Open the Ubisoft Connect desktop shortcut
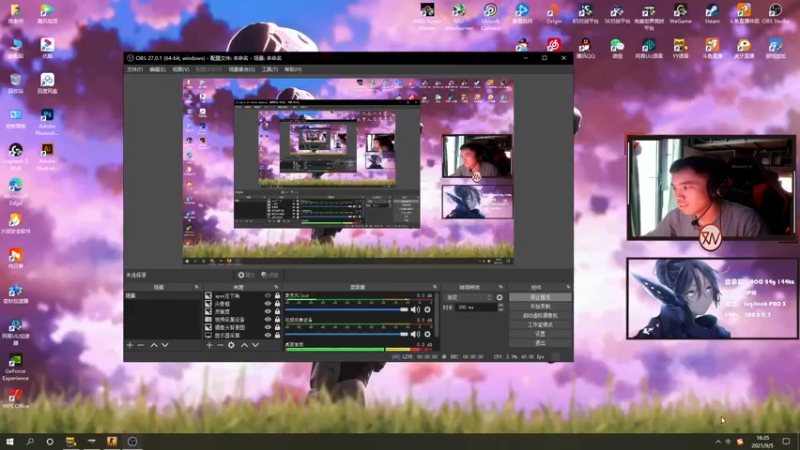Viewport: 800px width, 450px height. click(x=490, y=16)
